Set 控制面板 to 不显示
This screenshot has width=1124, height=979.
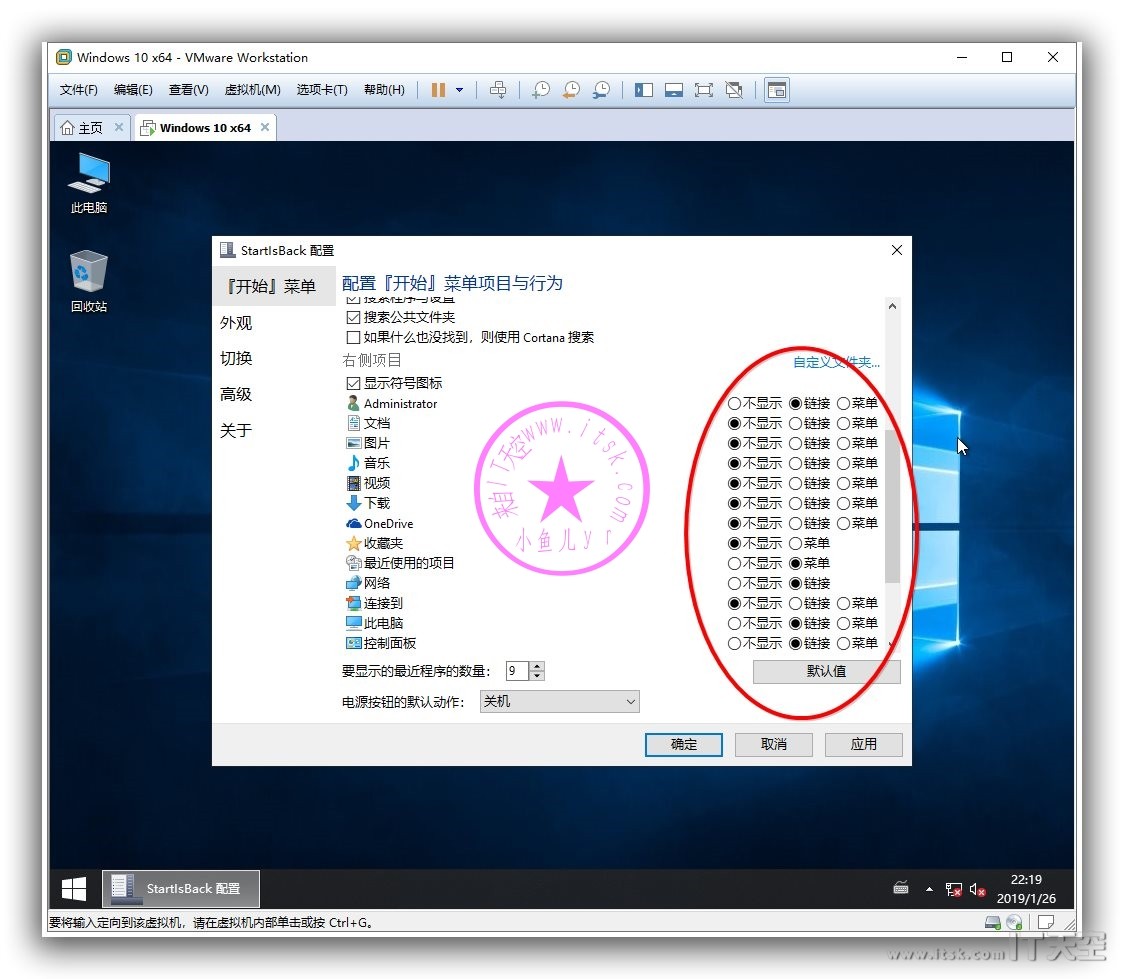click(x=734, y=644)
